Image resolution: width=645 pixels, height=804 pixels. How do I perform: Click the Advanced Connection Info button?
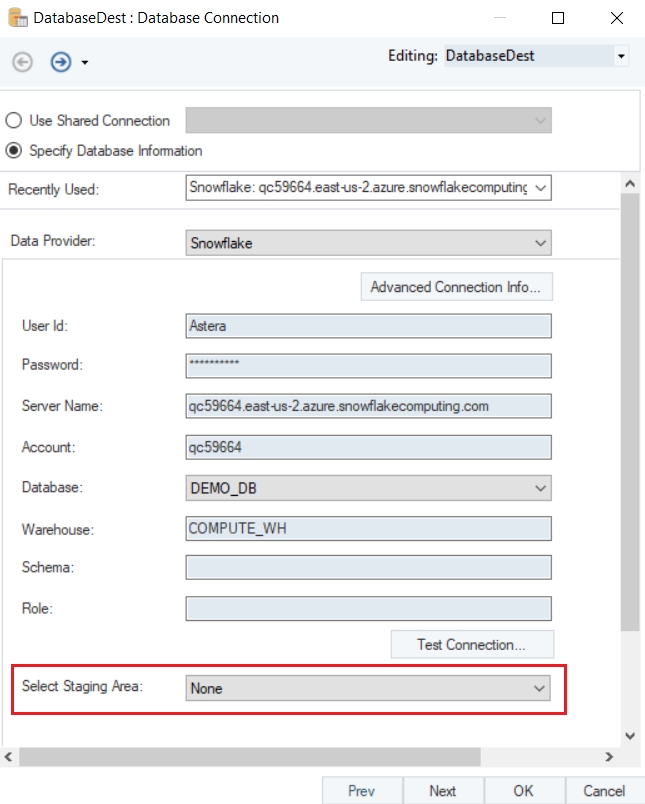pyautogui.click(x=456, y=287)
